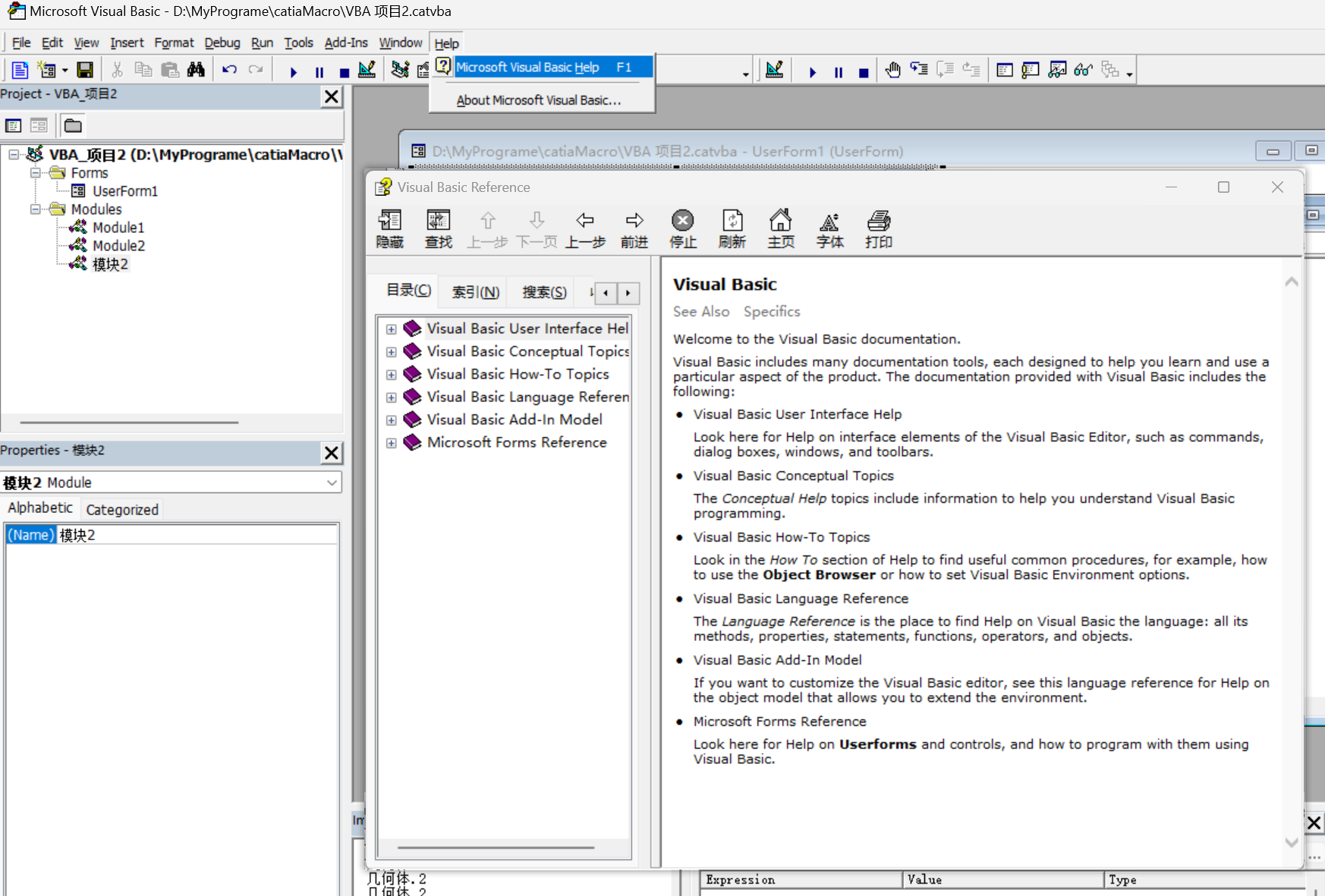Click the Call Stack toolbar icon
Screen dimensions: 1325x896
pyautogui.click(x=1109, y=71)
